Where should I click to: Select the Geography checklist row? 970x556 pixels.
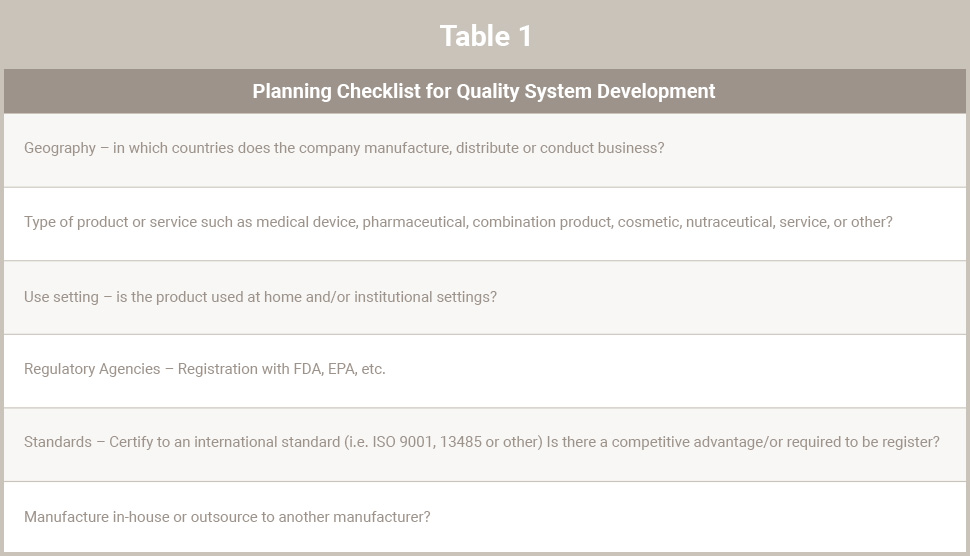(x=484, y=150)
